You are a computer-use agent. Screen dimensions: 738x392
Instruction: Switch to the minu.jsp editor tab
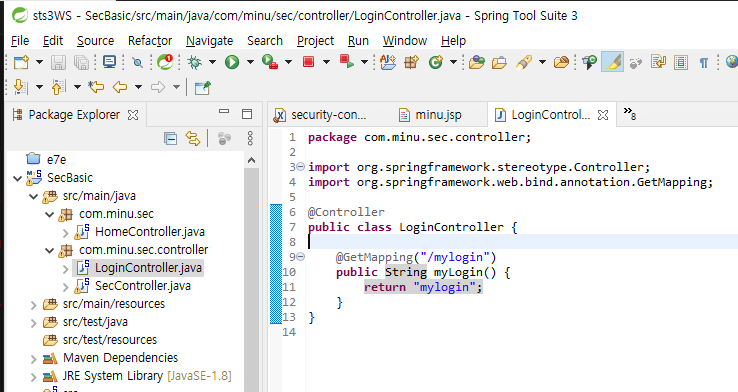pos(430,115)
